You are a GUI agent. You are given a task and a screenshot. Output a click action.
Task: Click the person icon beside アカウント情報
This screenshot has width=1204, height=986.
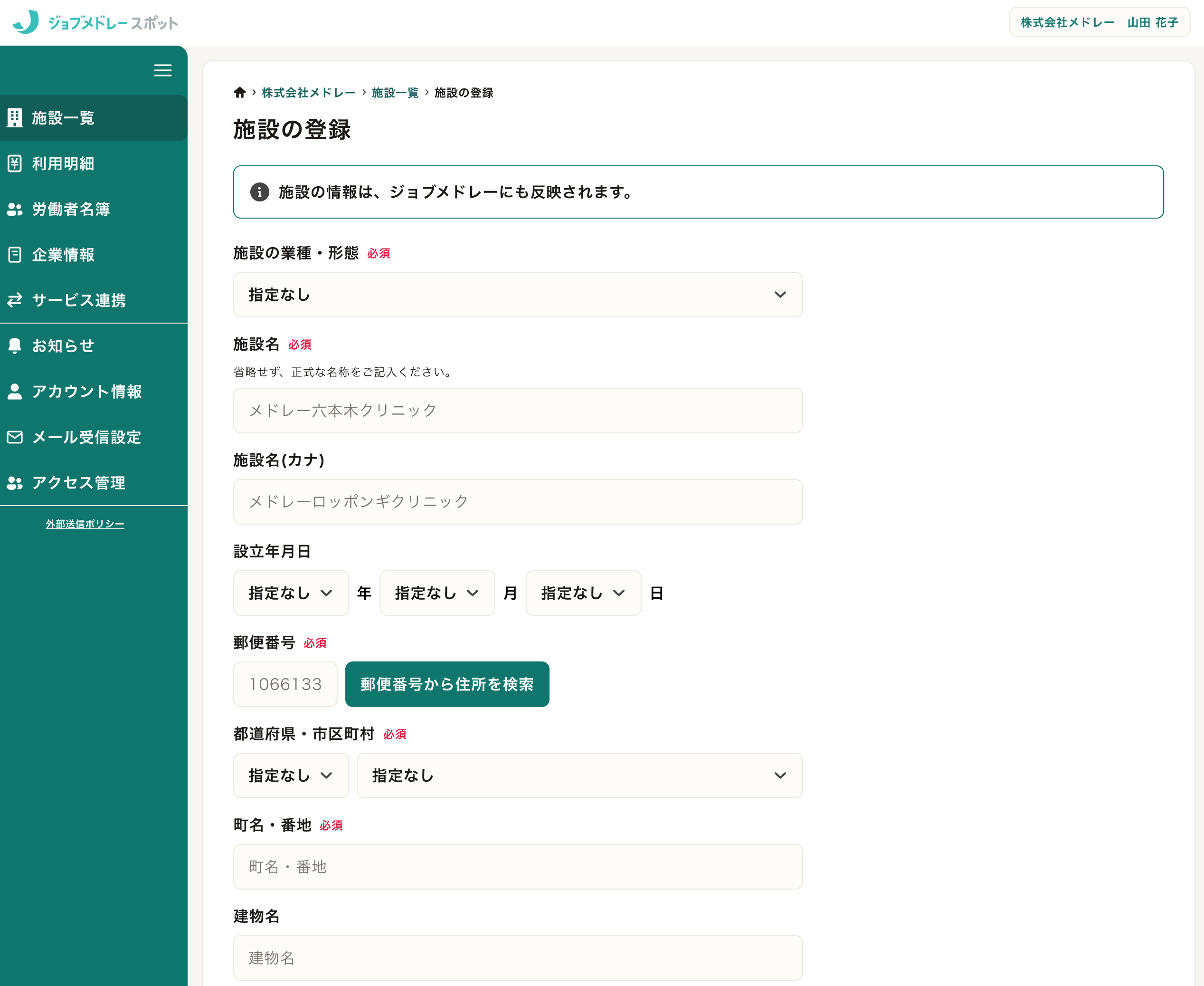tap(15, 392)
